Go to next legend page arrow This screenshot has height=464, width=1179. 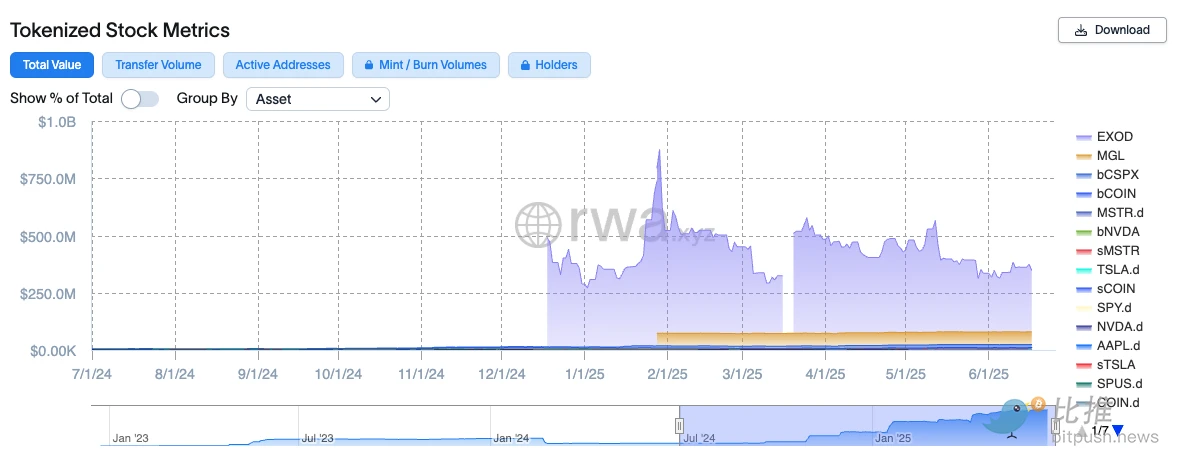[x=1117, y=431]
